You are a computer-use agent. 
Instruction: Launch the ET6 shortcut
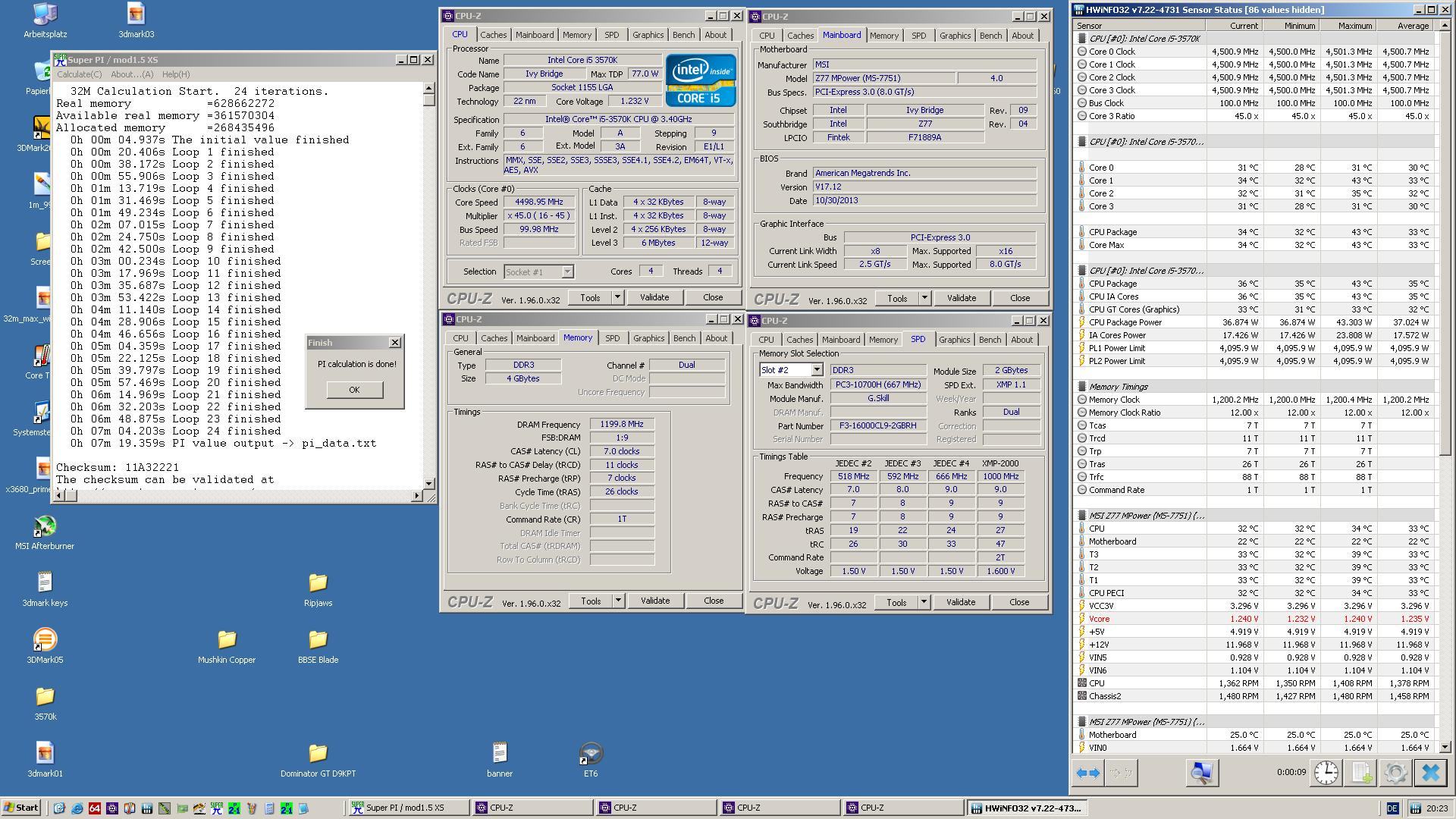point(591,760)
